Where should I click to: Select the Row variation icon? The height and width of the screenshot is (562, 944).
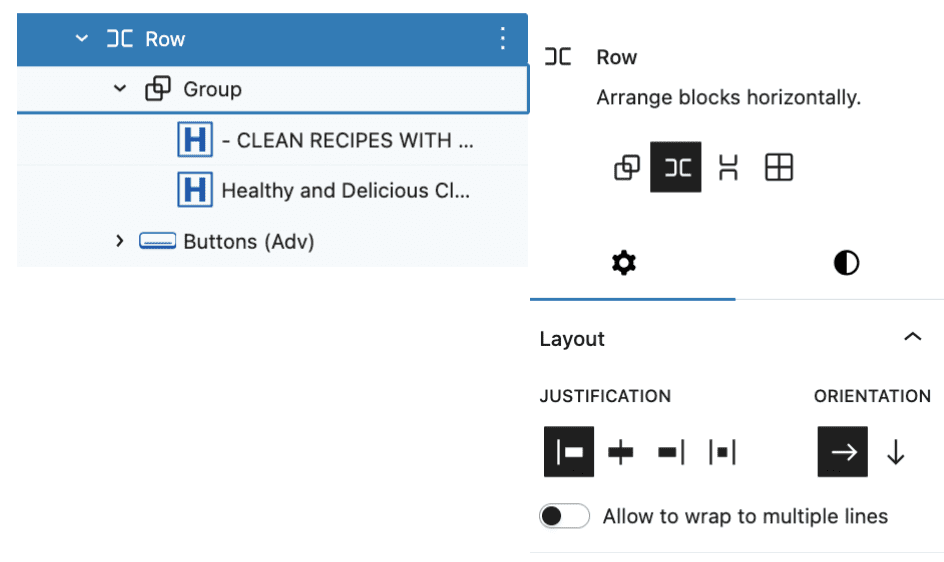pyautogui.click(x=675, y=167)
